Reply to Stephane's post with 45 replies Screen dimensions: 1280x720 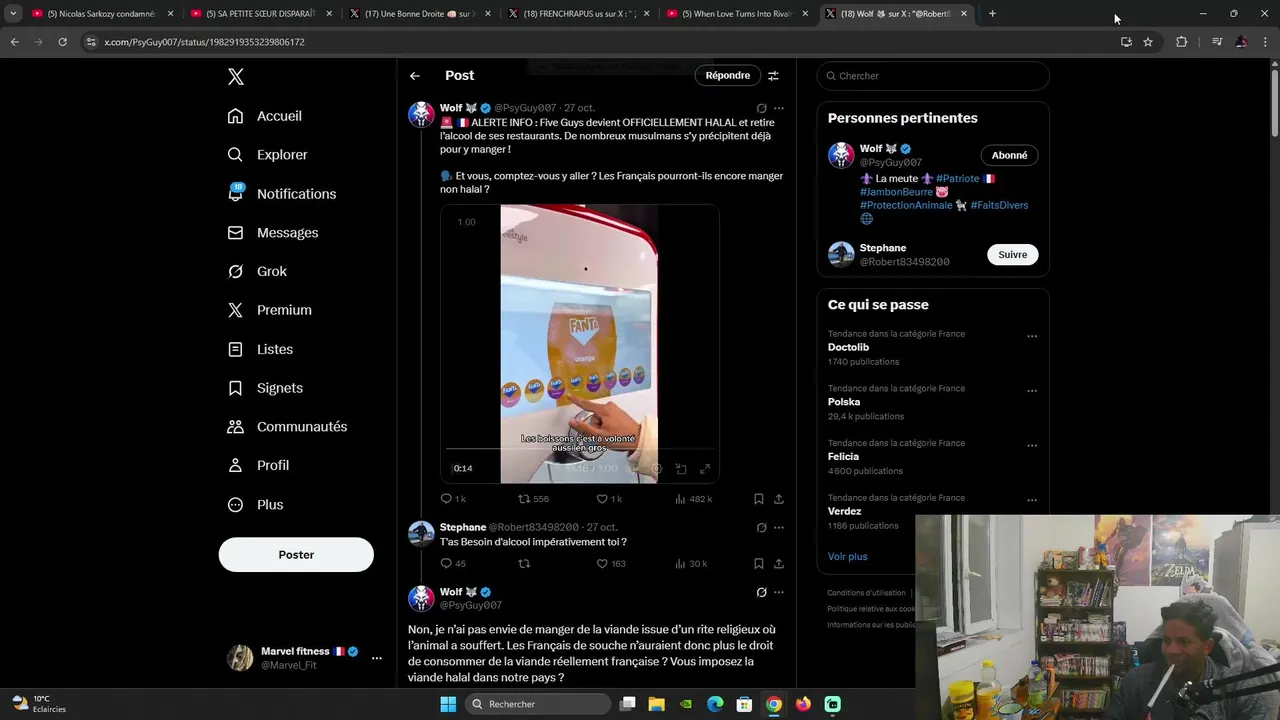pos(453,564)
